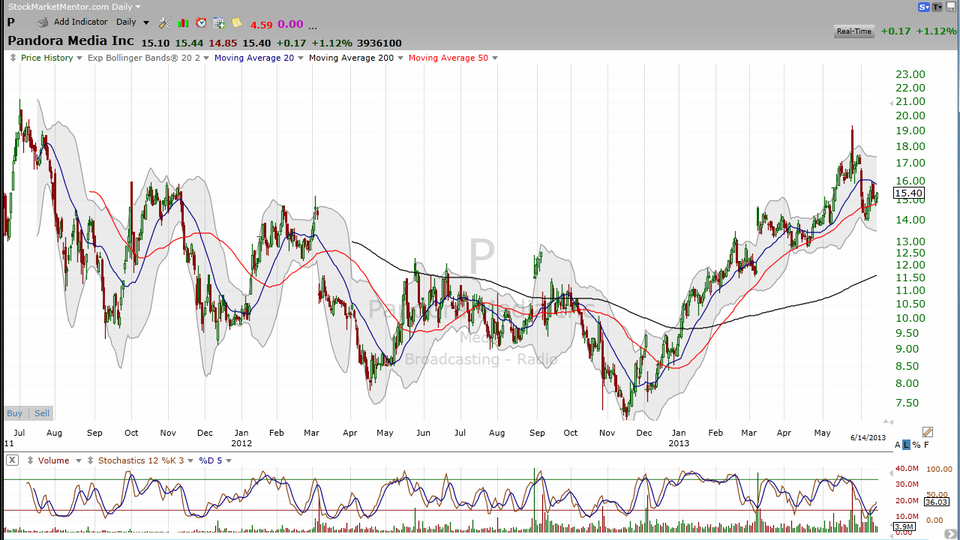This screenshot has height=540, width=960.
Task: Click the move handle beside Volume
Action: tap(30, 460)
